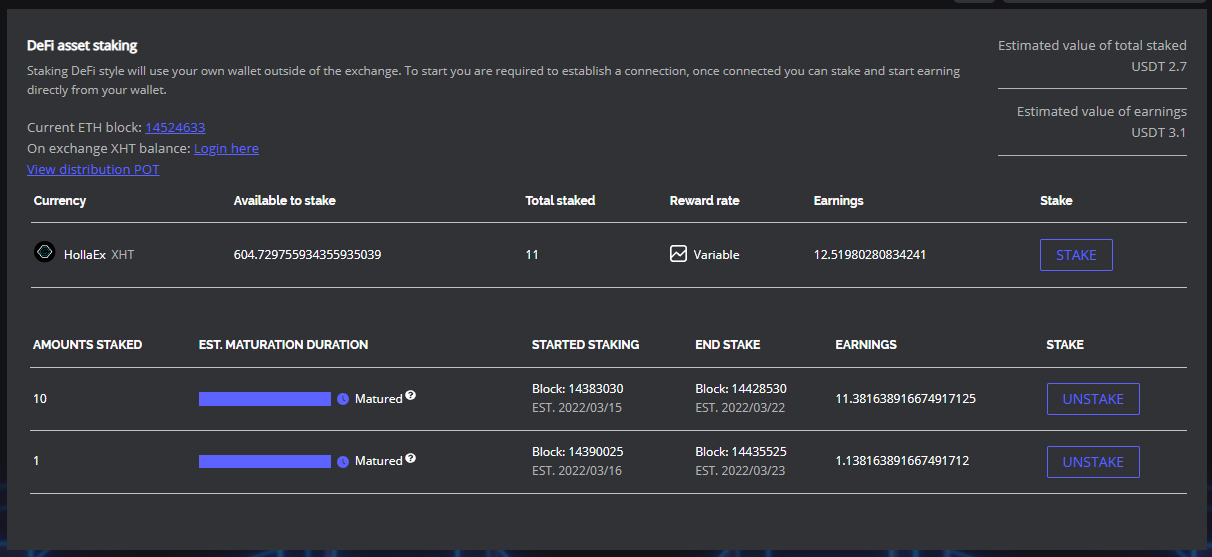The image size is (1212, 557).
Task: Click the HollaEx XHT coin icon
Action: pos(44,253)
